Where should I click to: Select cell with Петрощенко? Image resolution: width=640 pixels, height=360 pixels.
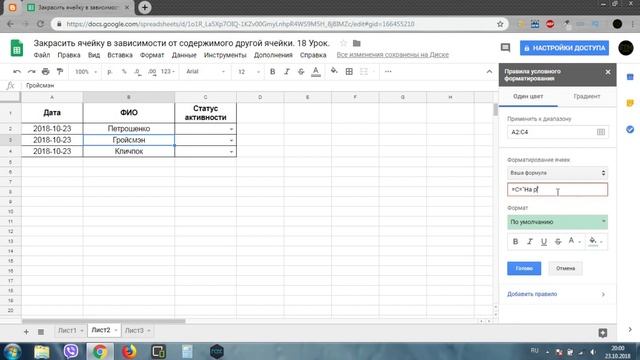(x=129, y=129)
